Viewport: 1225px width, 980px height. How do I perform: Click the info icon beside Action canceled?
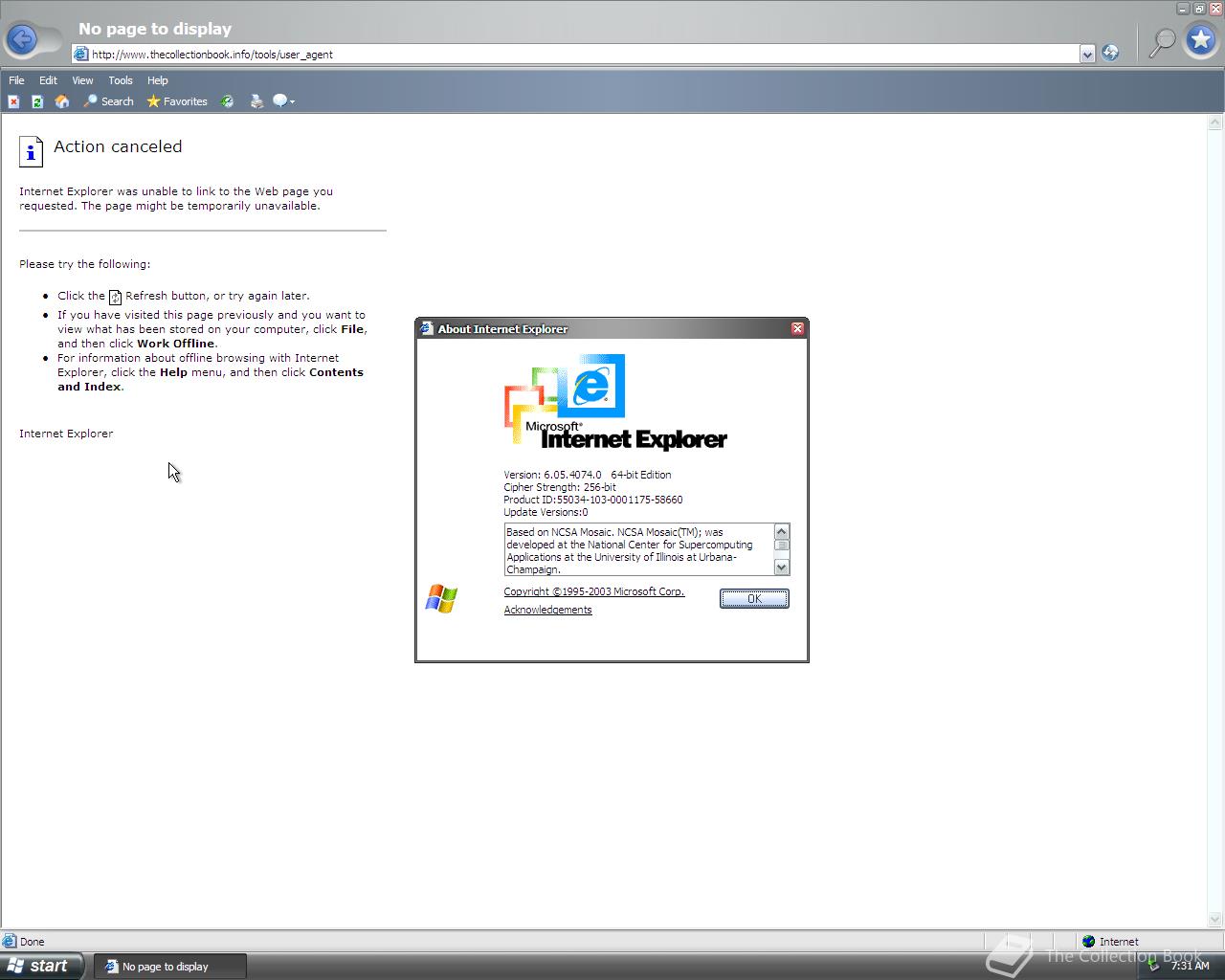pos(31,151)
